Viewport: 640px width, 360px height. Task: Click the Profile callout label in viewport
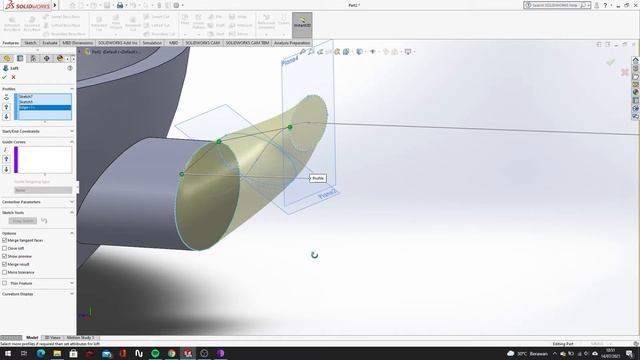pos(318,178)
